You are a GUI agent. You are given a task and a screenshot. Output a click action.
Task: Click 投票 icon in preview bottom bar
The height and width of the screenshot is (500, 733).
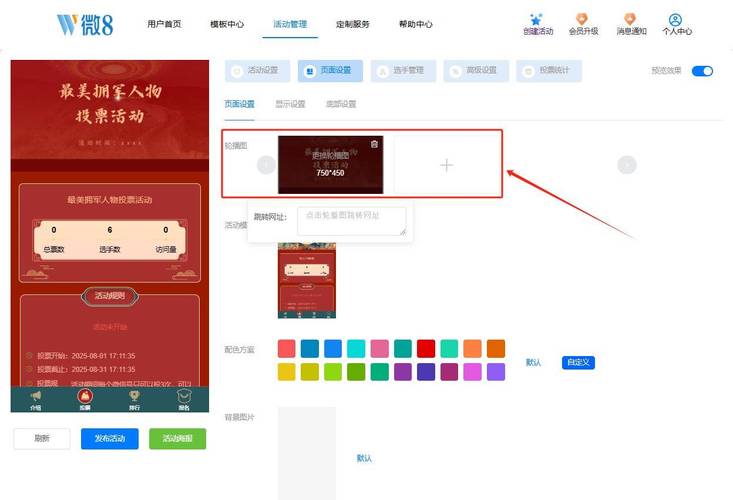coord(85,397)
